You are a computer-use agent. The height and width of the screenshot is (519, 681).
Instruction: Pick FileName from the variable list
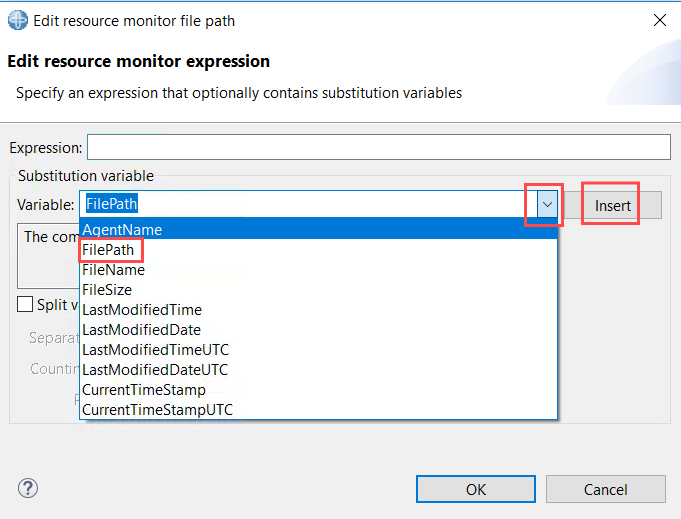point(318,270)
